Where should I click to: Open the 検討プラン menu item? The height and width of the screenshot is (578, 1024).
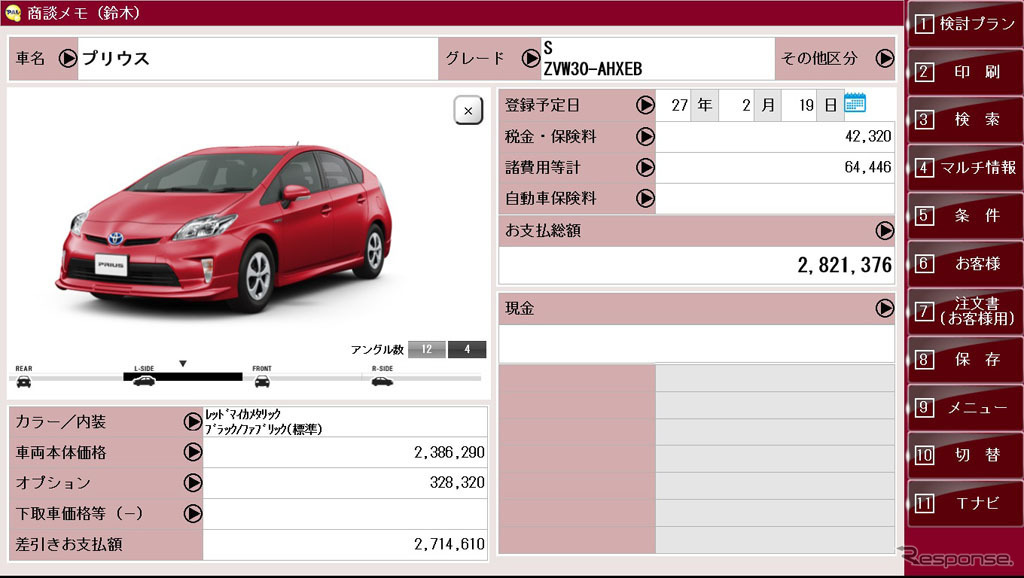(965, 24)
